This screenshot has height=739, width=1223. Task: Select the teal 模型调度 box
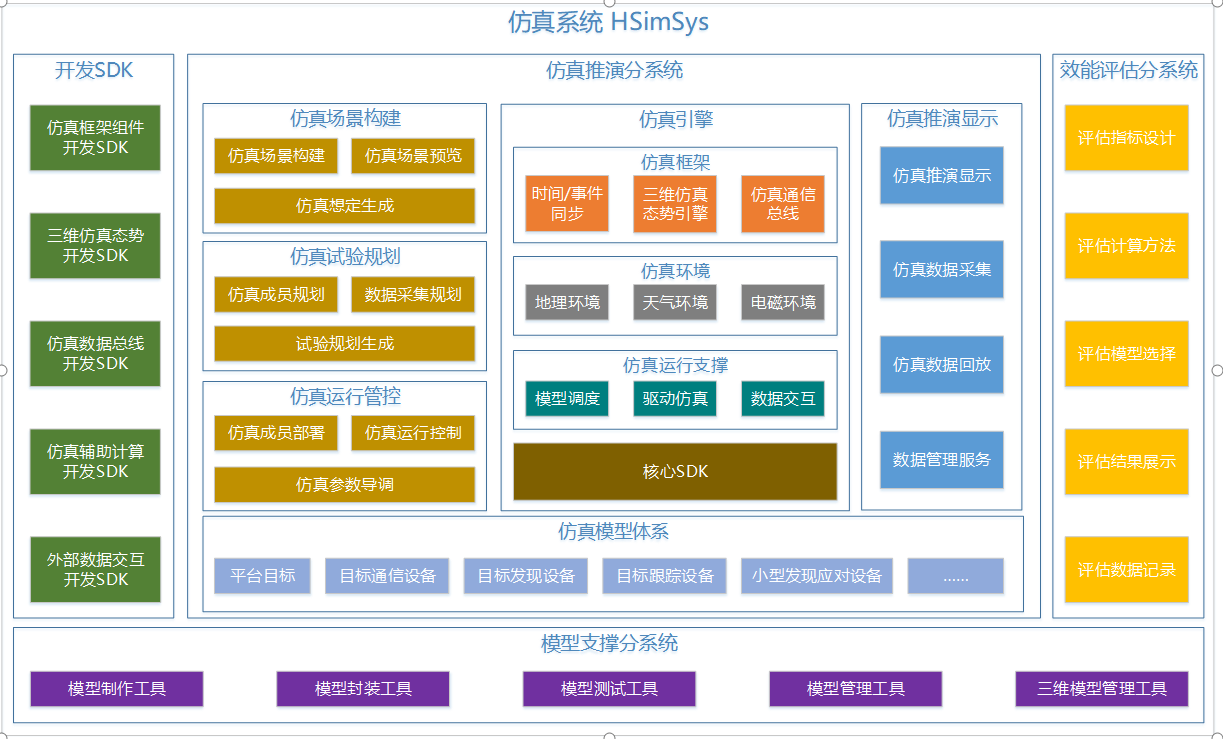(x=567, y=399)
